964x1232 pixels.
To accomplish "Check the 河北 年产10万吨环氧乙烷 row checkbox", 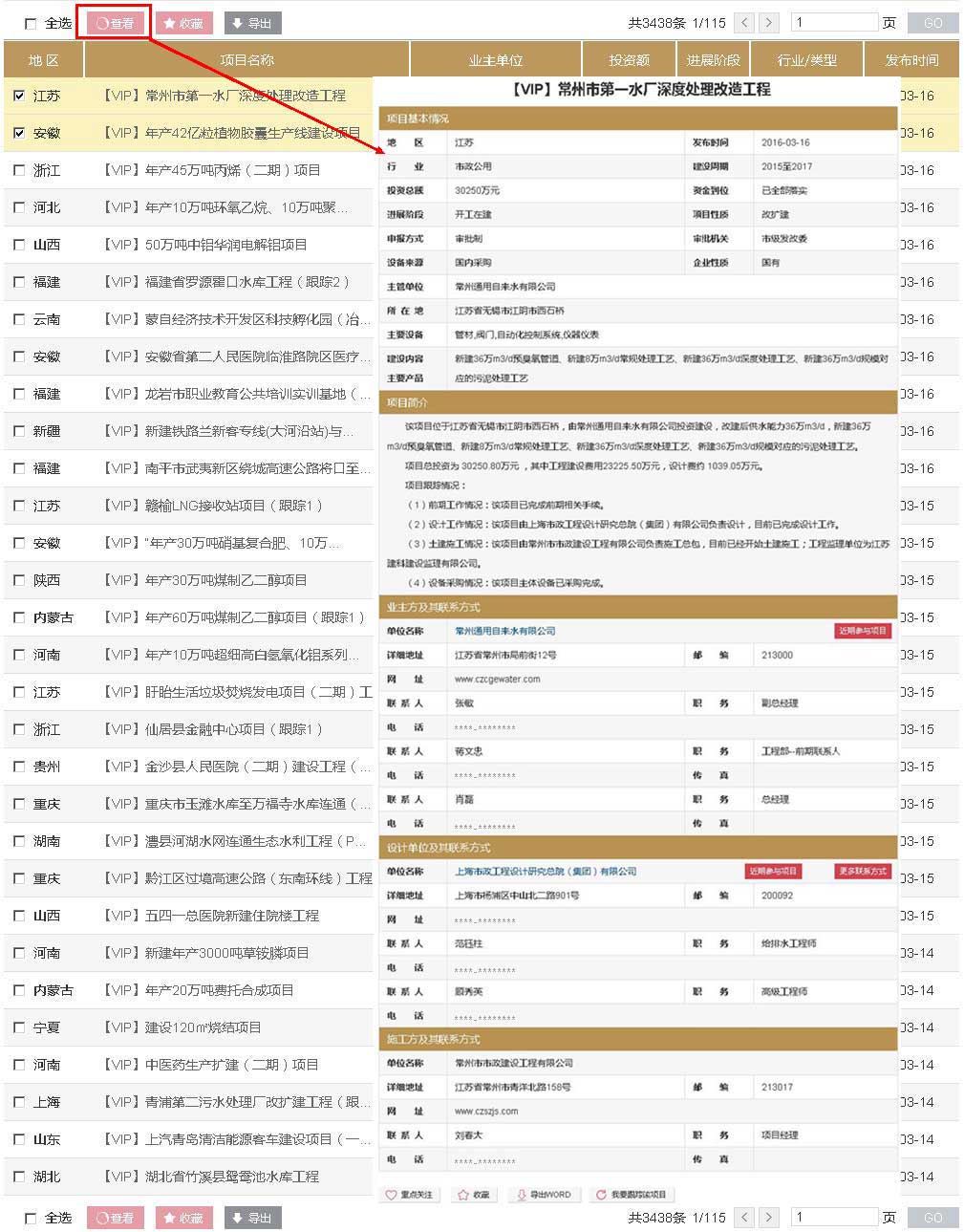I will click(x=19, y=207).
